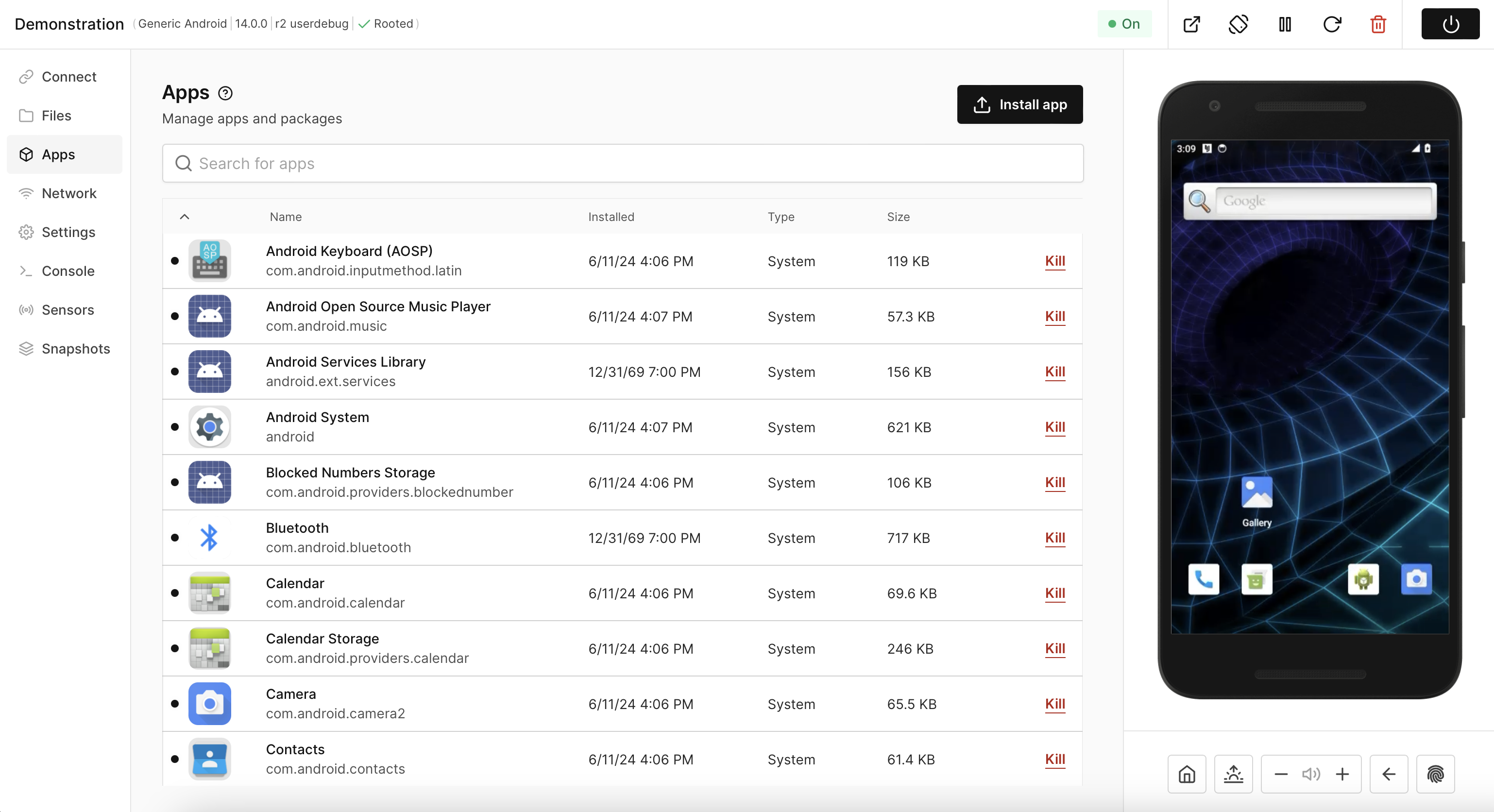1494x812 pixels.
Task: Click the refresh icon to reload
Action: click(1332, 22)
